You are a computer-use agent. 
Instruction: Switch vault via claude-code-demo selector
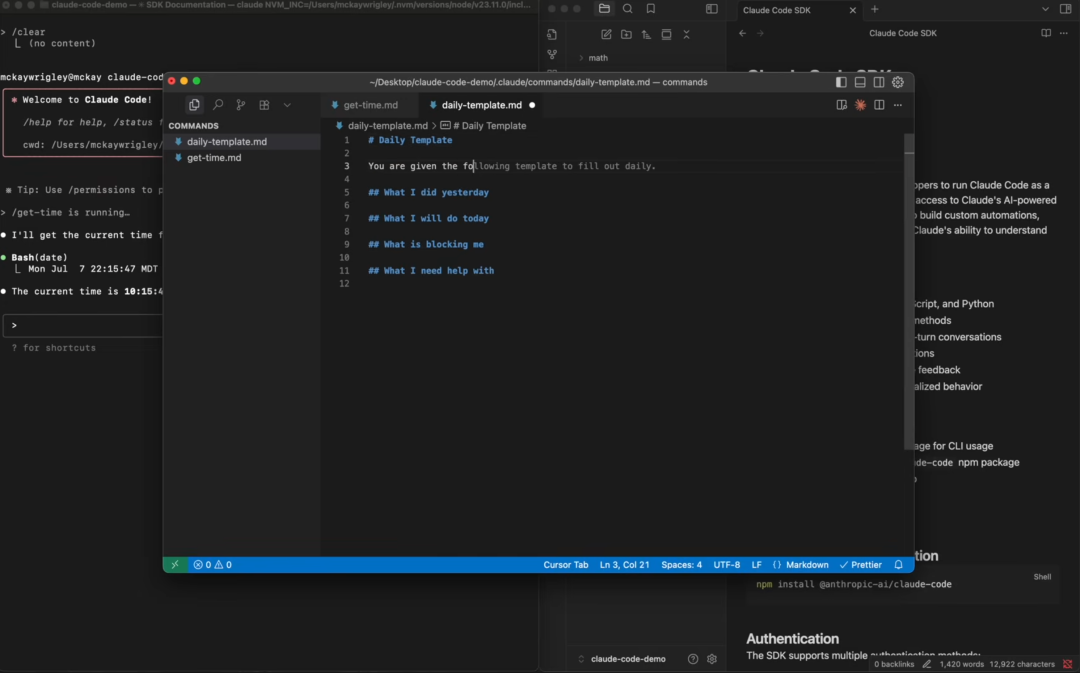point(622,659)
